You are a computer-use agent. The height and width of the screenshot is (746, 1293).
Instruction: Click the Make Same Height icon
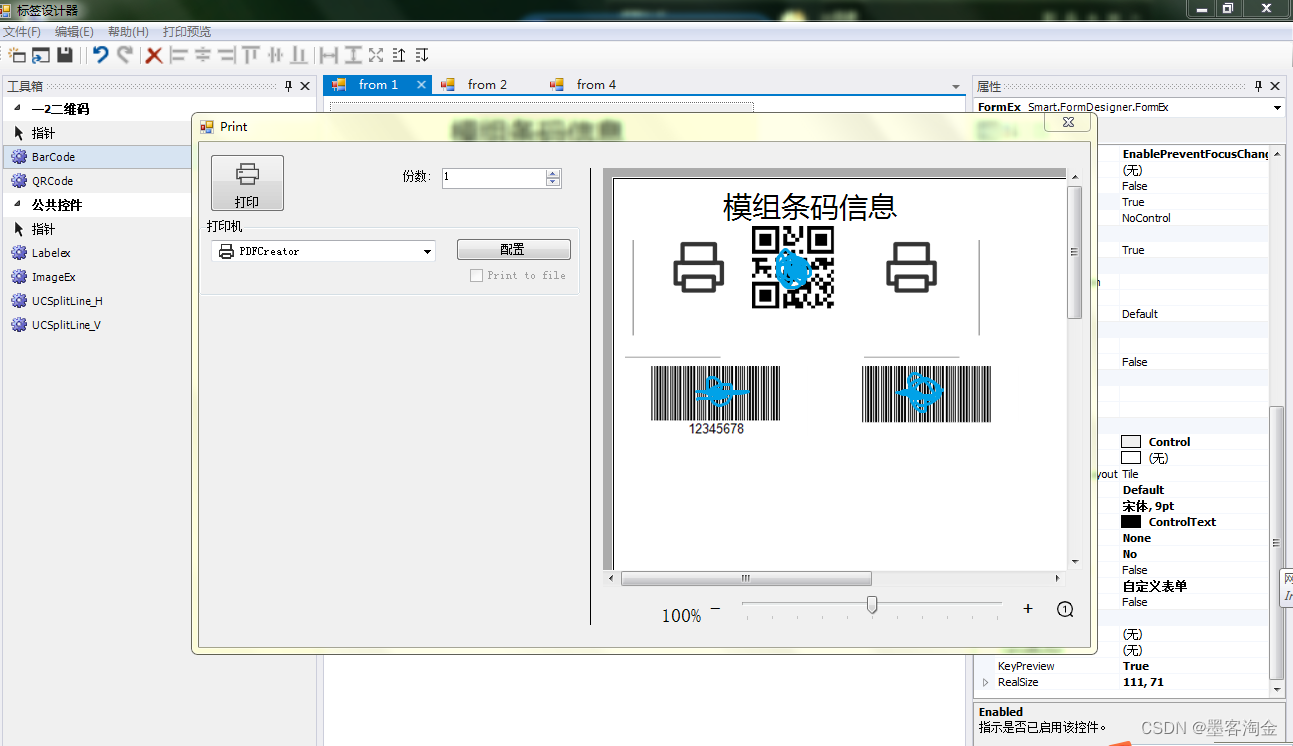(352, 55)
